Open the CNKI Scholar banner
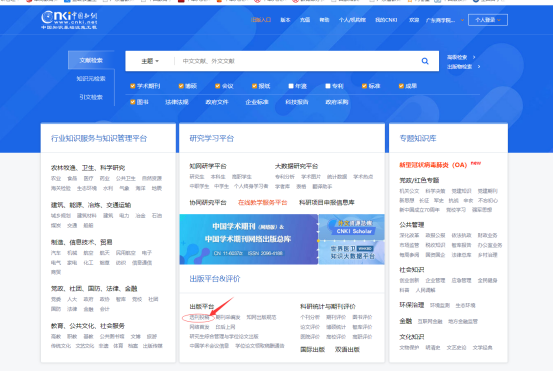This screenshot has height=372, width=554. pyautogui.click(x=352, y=227)
